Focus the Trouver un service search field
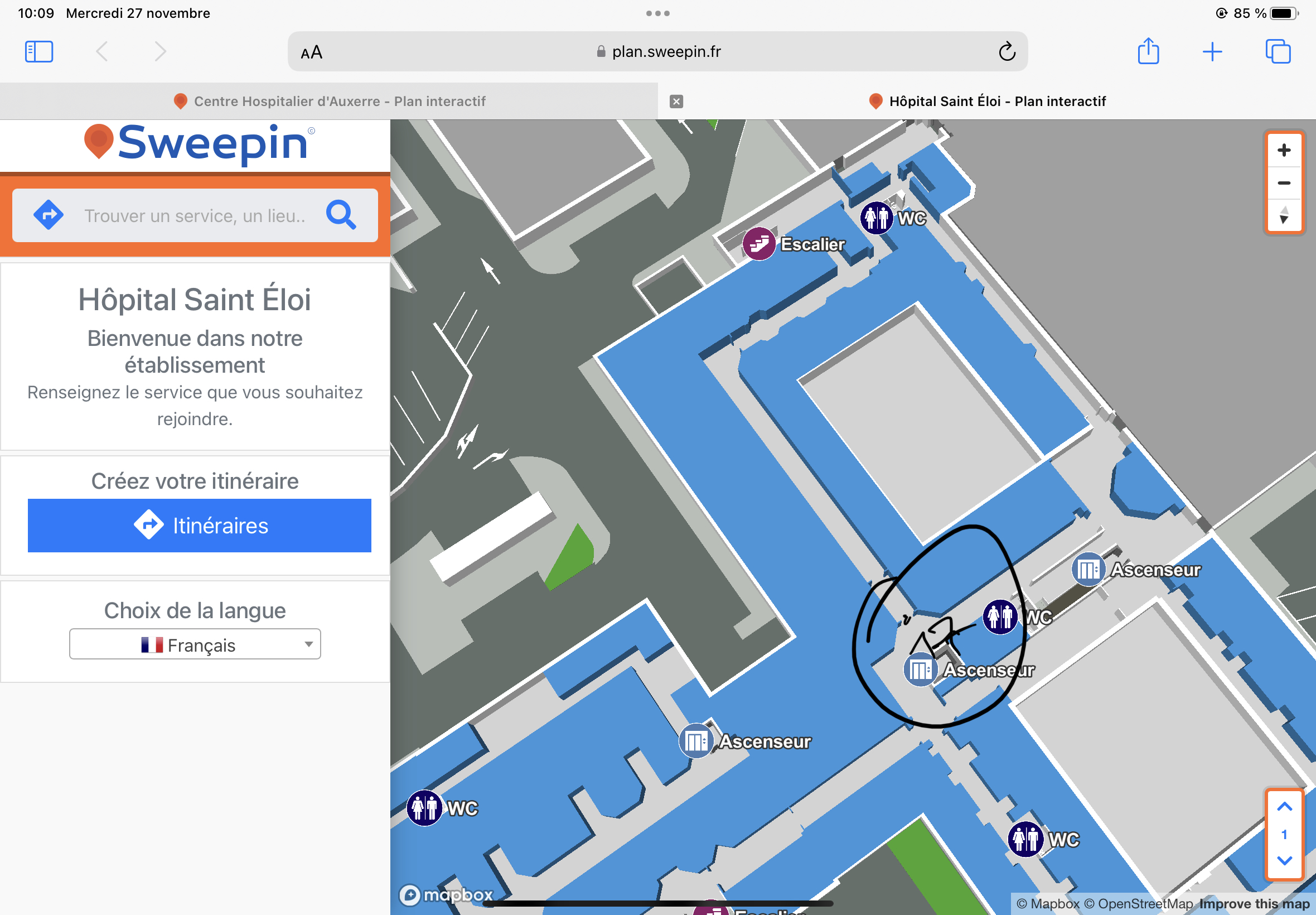Screen dimensions: 1316x915 (x=195, y=215)
